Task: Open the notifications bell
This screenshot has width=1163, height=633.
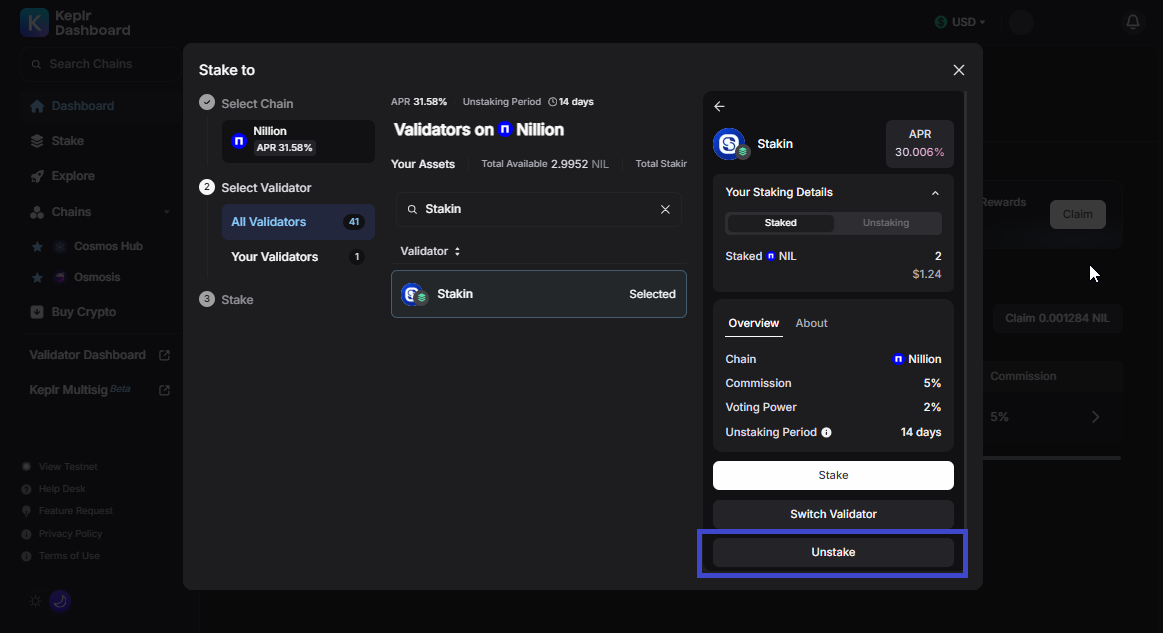Action: tap(1133, 22)
